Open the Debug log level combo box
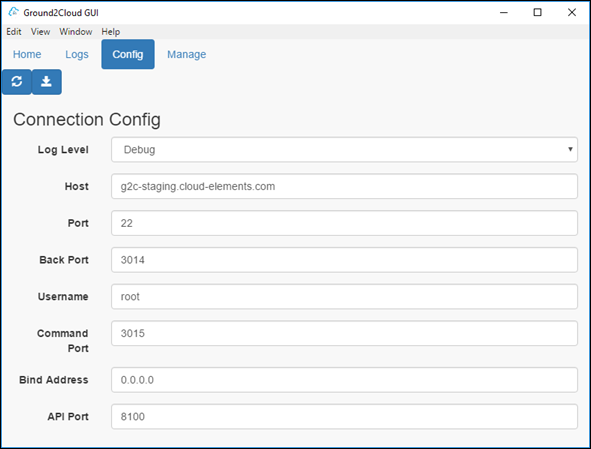591x449 pixels. click(344, 150)
